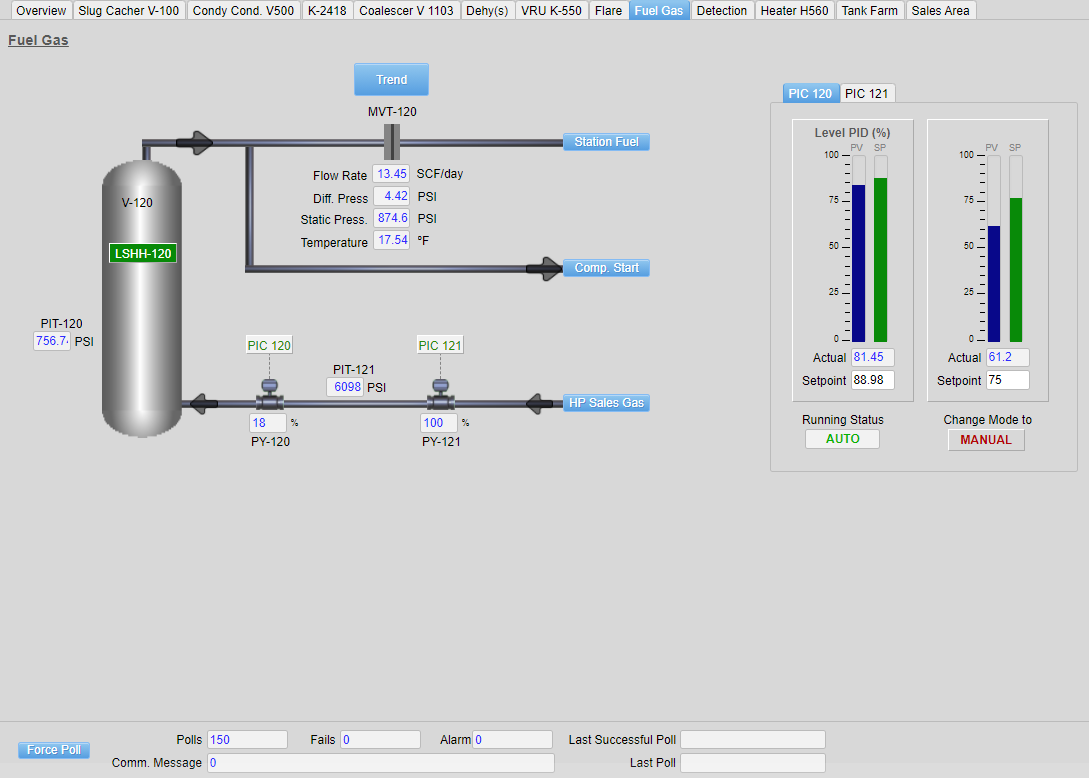Click the Static Press. value field
Image resolution: width=1089 pixels, height=778 pixels.
tap(392, 218)
